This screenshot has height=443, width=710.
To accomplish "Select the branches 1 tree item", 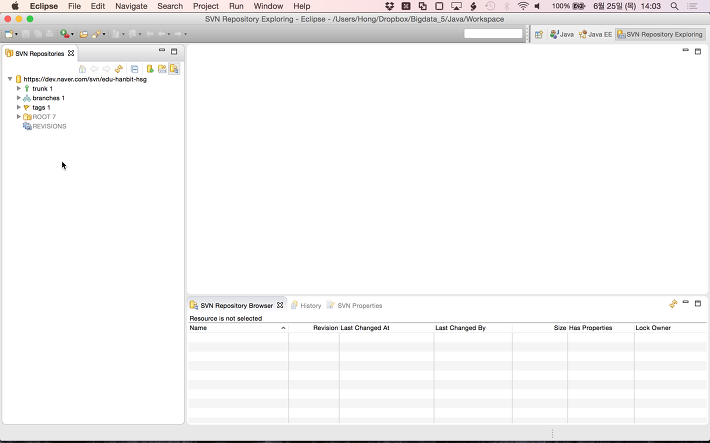I will 48,98.
